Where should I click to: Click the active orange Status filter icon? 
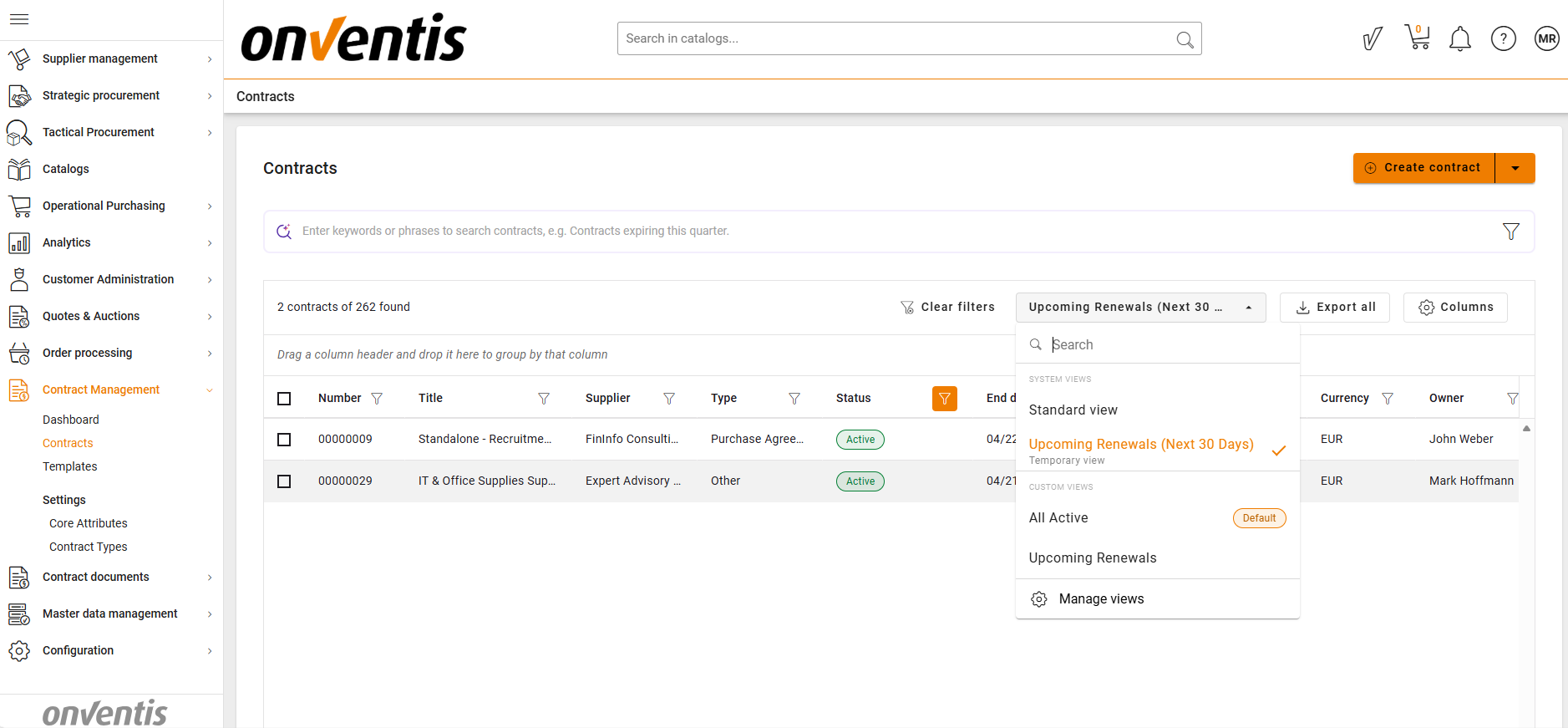tap(944, 399)
